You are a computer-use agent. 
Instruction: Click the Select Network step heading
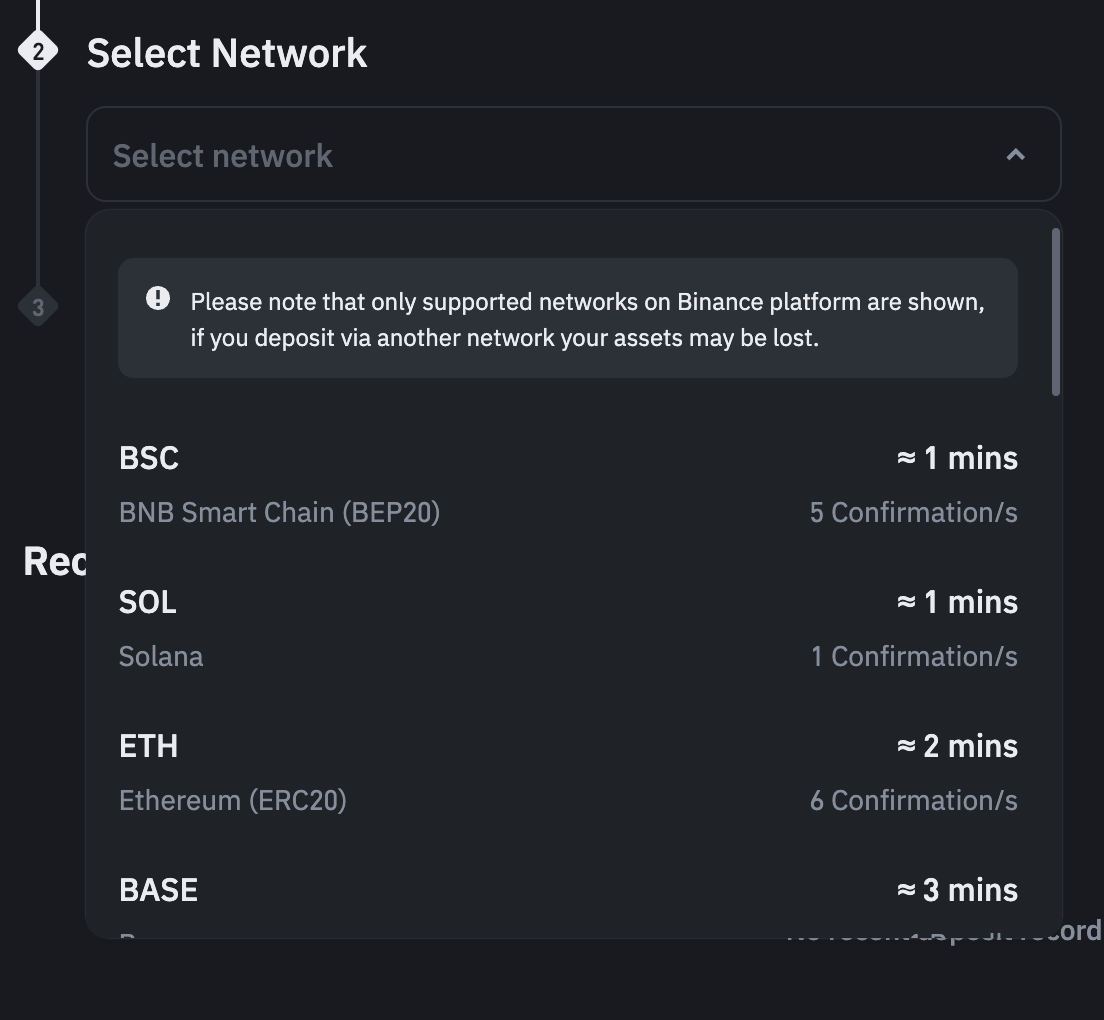point(227,53)
